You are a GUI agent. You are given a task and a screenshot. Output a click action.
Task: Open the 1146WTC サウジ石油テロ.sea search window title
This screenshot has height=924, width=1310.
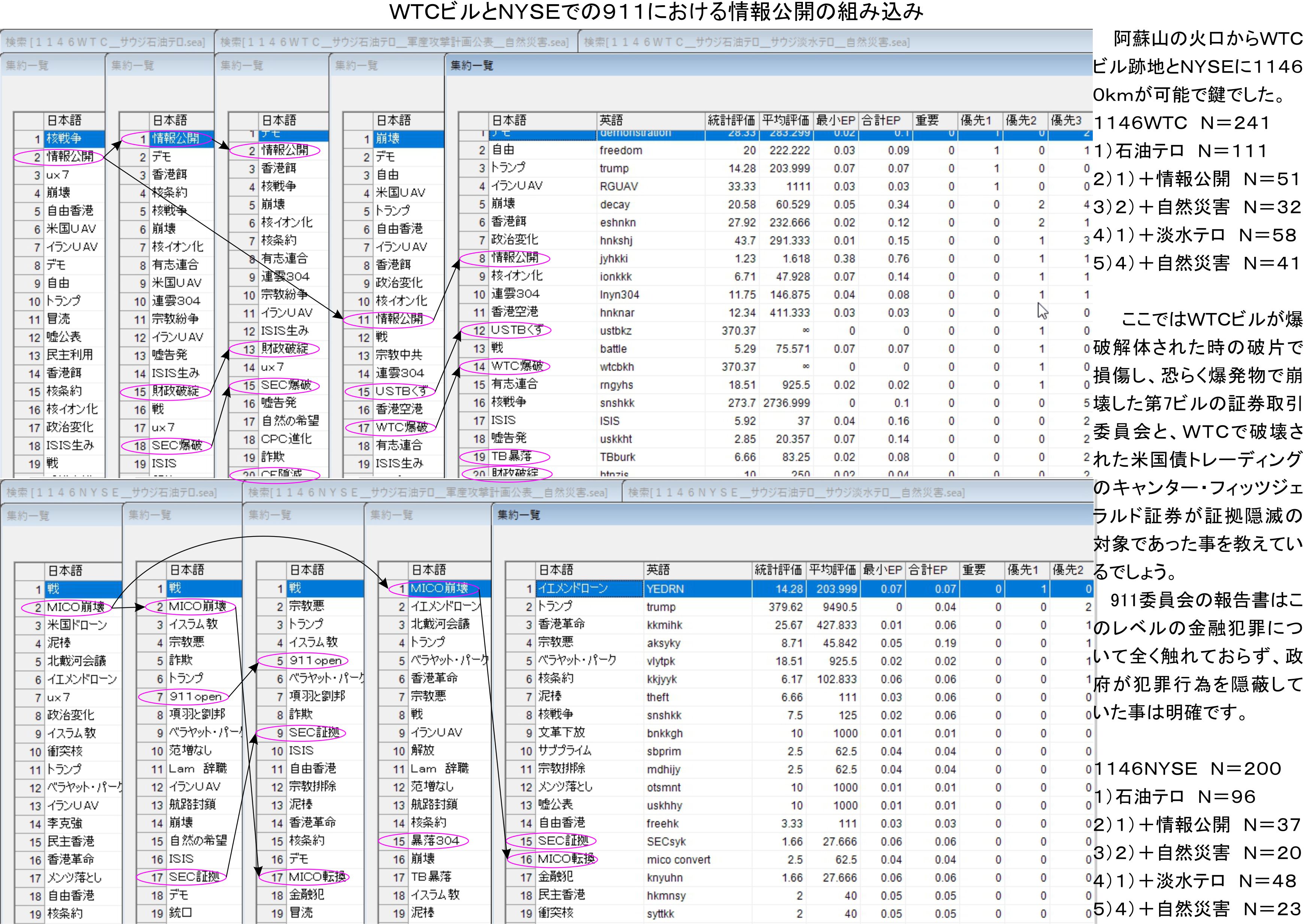pos(105,42)
